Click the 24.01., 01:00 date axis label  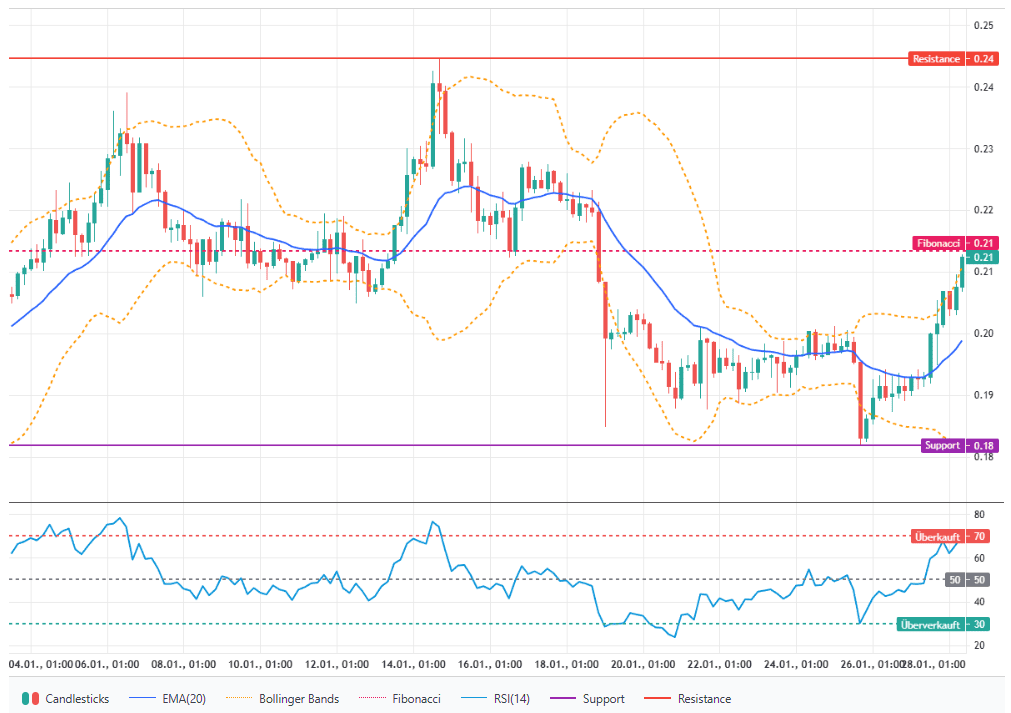point(796,664)
